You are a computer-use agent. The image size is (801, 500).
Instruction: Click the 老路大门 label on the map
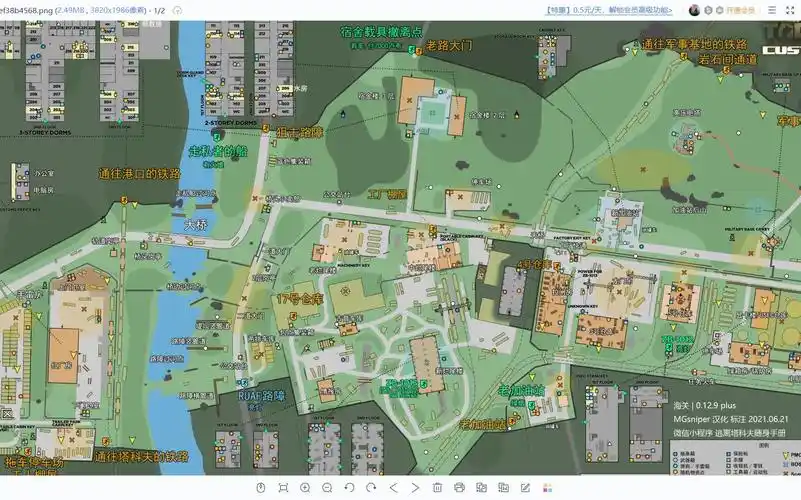(x=449, y=45)
